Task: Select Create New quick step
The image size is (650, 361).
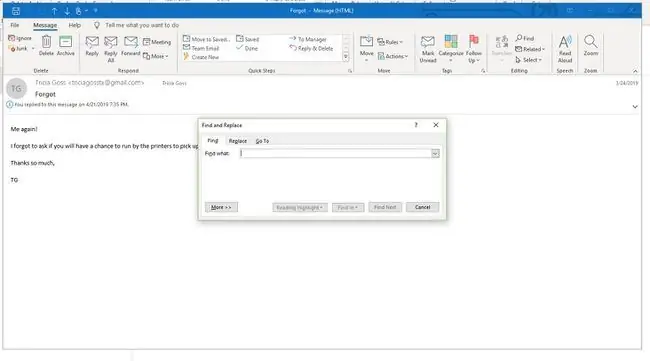Action: tap(201, 57)
